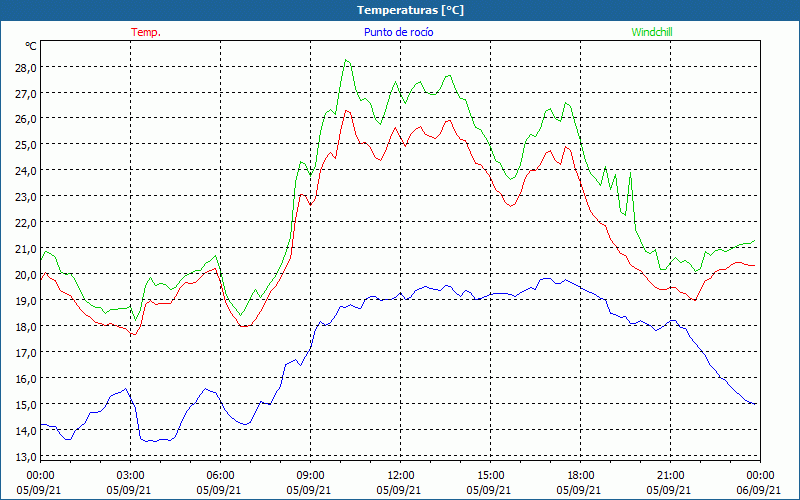Click the 13,0 y-axis value

(26, 457)
